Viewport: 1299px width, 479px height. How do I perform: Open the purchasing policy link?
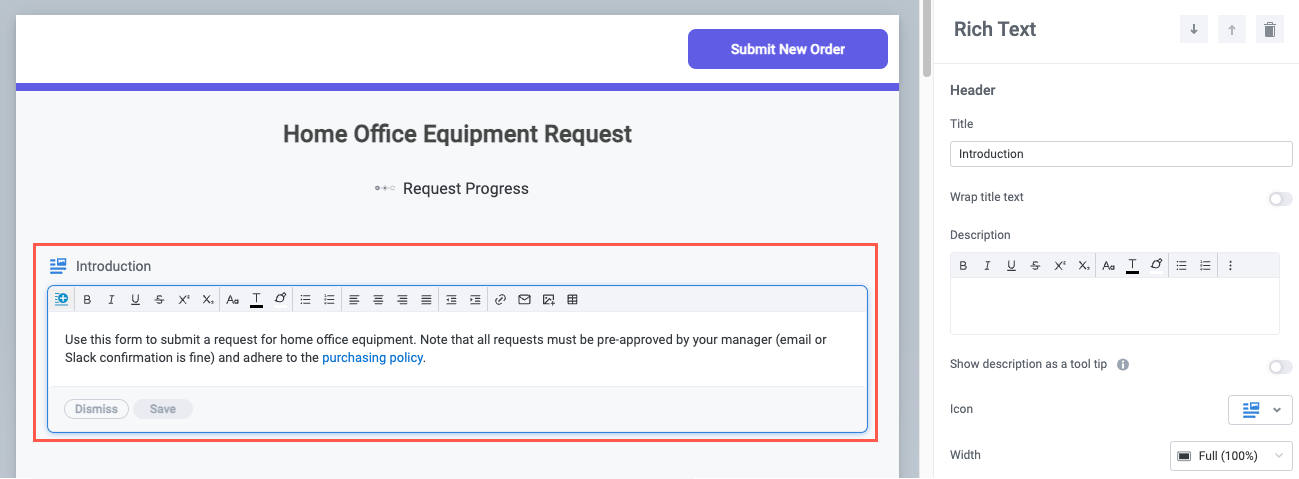click(372, 358)
